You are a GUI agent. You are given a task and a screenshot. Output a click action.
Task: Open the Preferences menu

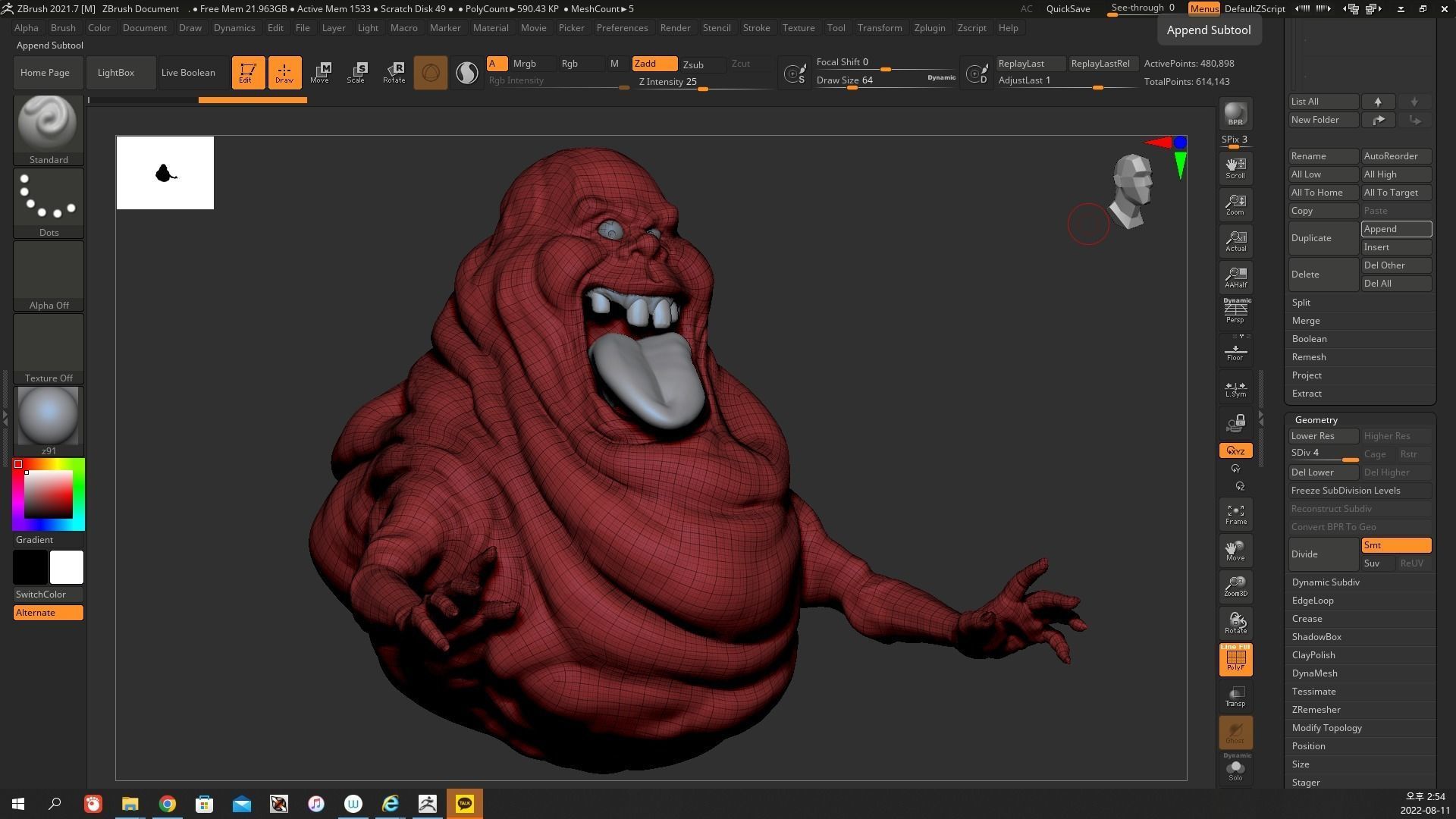pyautogui.click(x=622, y=28)
